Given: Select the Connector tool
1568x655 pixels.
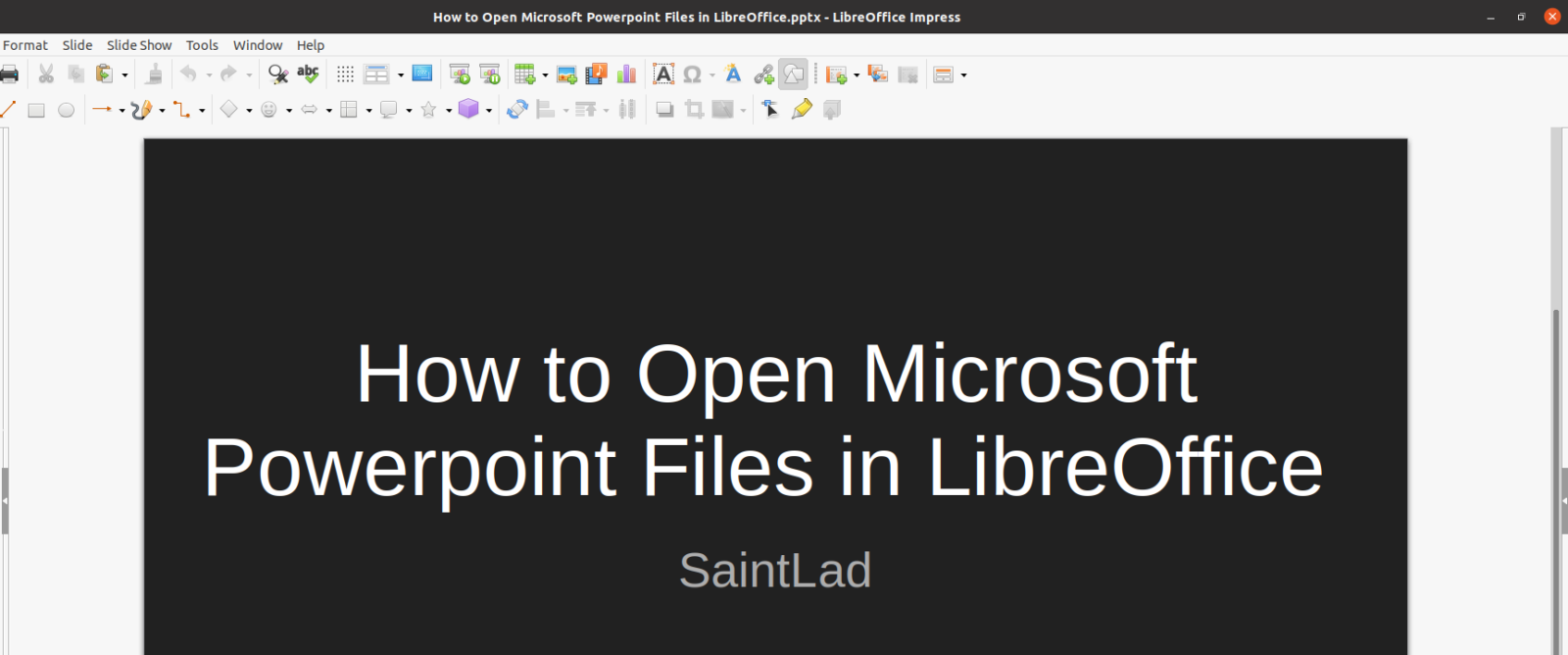Looking at the screenshot, I should click(182, 110).
